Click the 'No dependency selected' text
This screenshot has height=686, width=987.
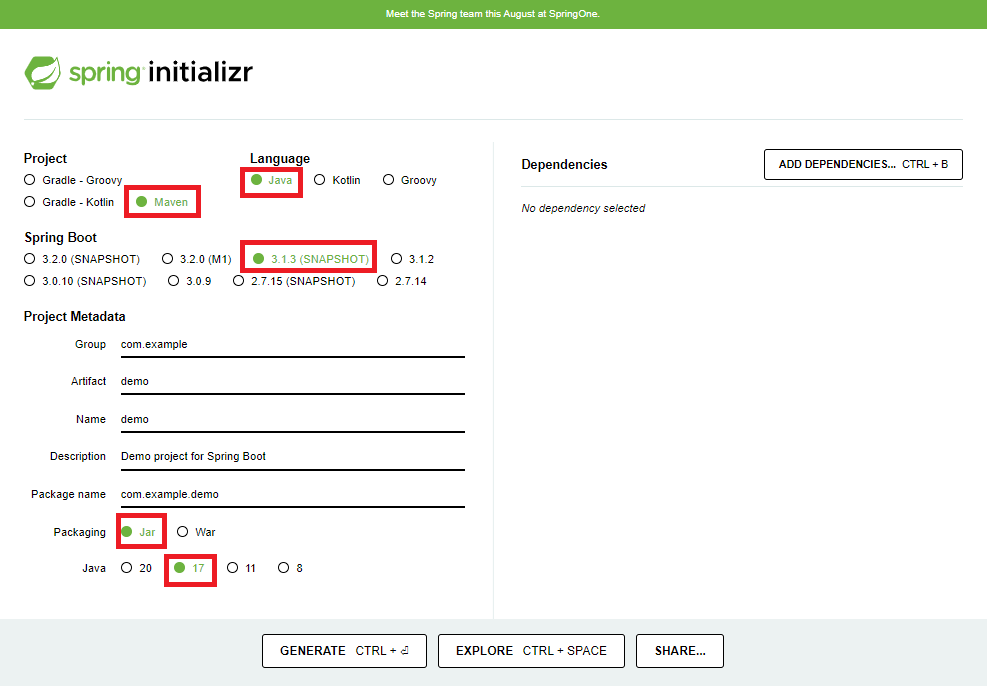pyautogui.click(x=583, y=208)
